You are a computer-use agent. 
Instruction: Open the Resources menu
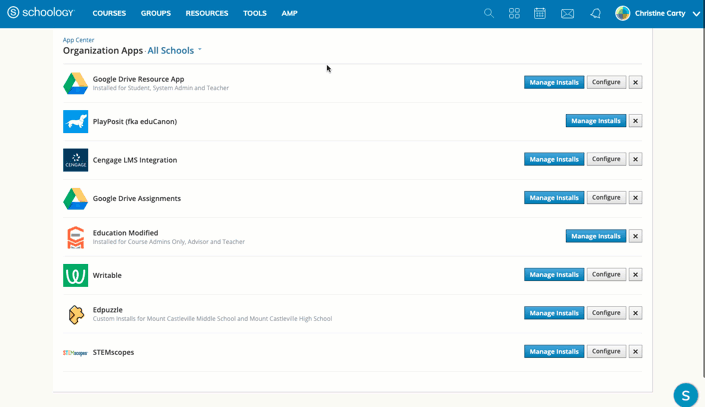pos(207,14)
